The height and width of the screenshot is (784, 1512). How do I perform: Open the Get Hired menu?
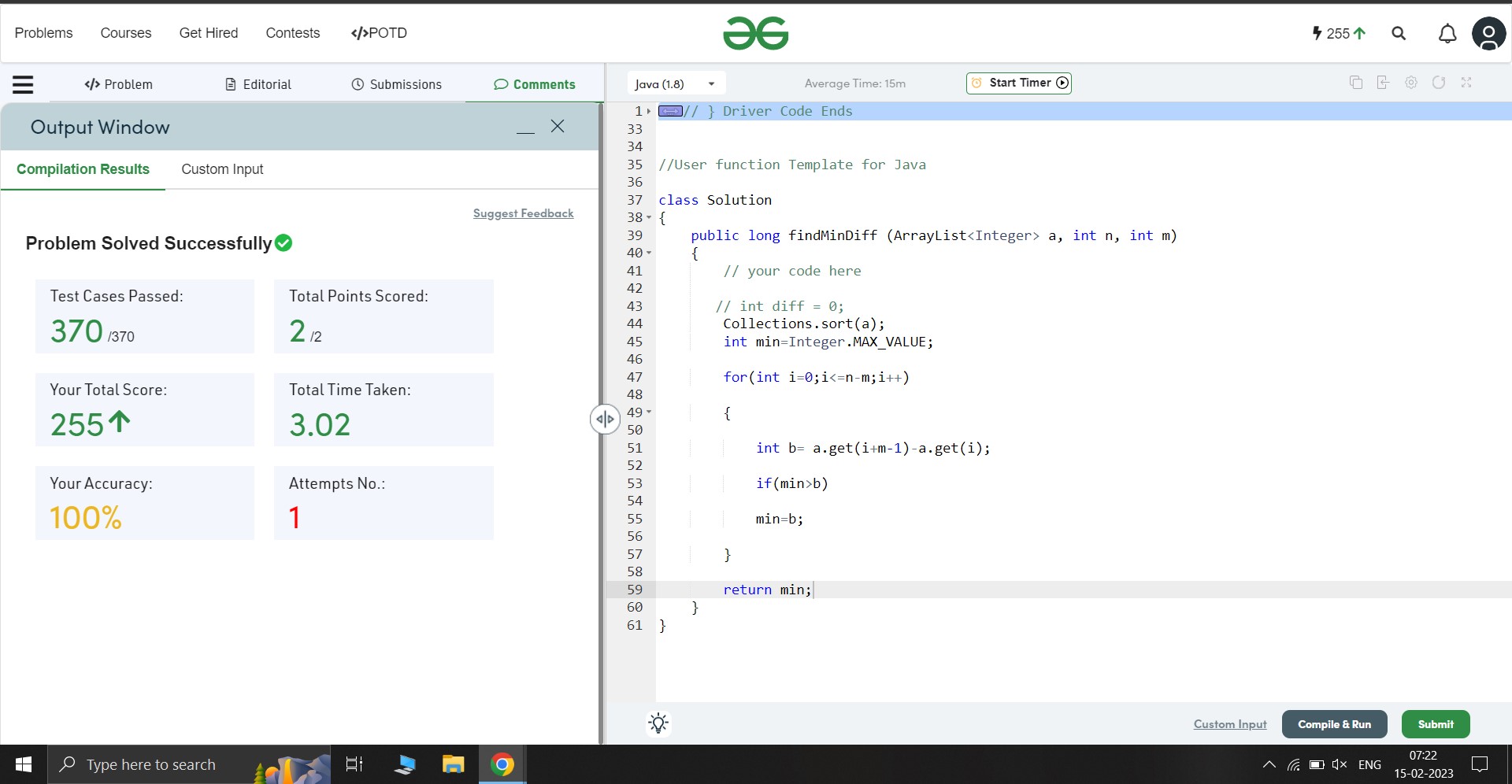tap(209, 33)
